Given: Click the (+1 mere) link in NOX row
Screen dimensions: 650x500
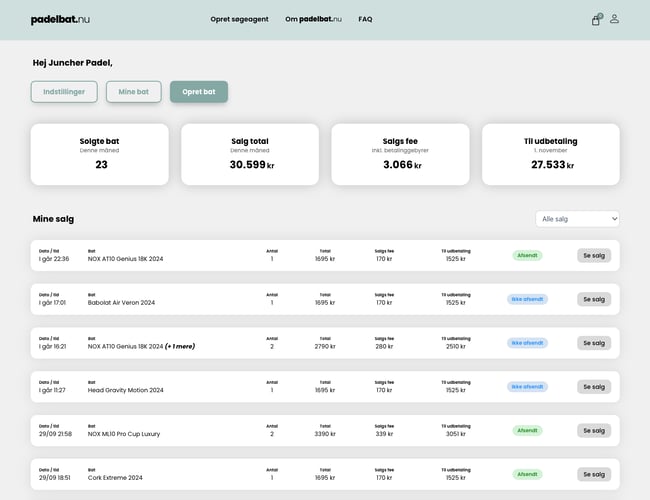Looking at the screenshot, I should (x=180, y=346).
